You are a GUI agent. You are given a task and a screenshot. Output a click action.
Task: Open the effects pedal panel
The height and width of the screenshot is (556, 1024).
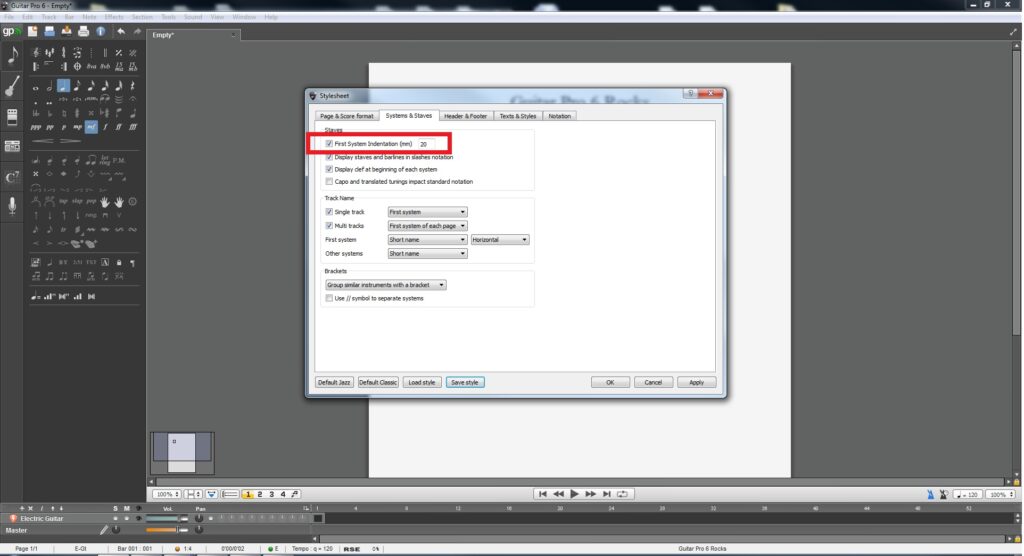[x=12, y=116]
